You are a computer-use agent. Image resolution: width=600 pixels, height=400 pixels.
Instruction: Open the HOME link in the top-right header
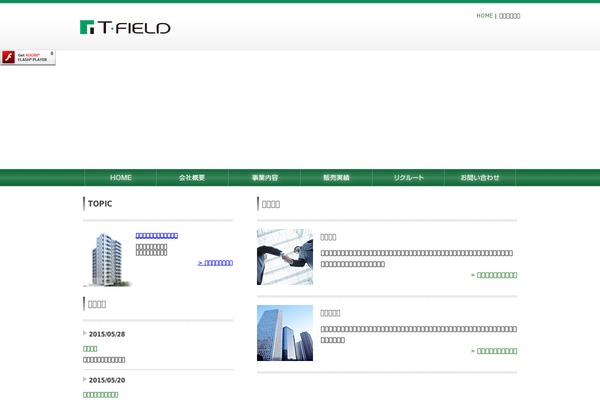(484, 16)
